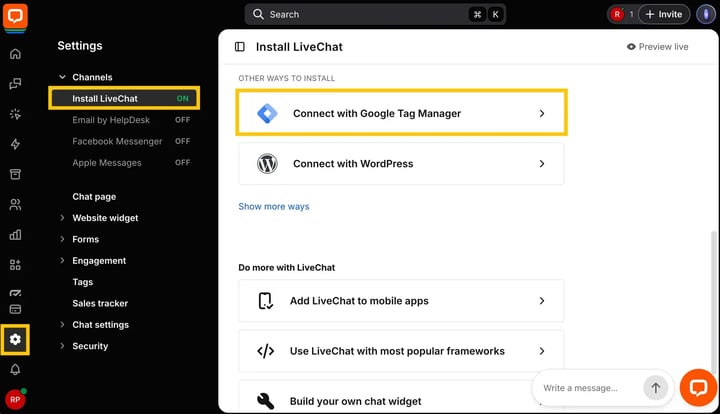Open the orange chat widget bubble
This screenshot has height=414, width=720.
click(698, 388)
